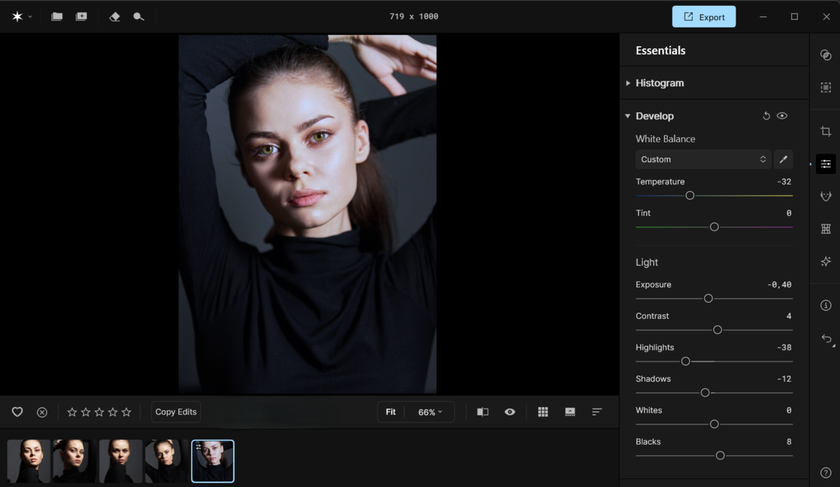Click the Whites slider handle
840x487 pixels.
[714, 424]
